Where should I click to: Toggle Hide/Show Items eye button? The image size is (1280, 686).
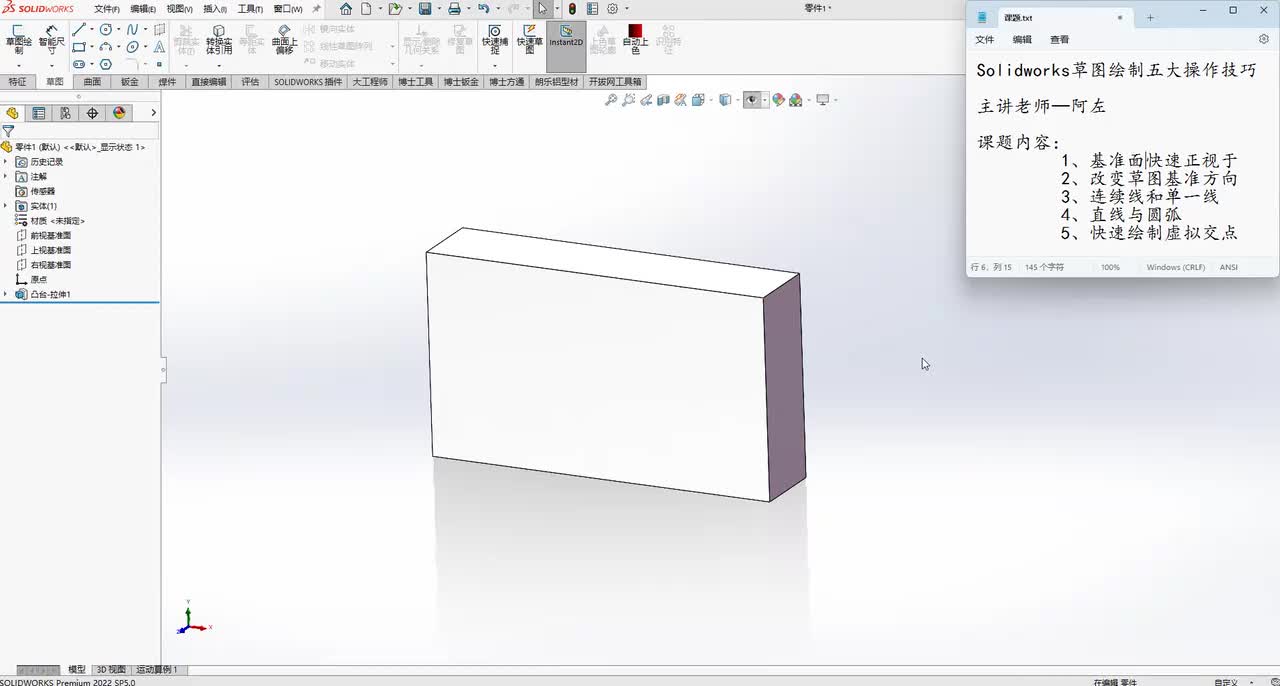pos(751,100)
